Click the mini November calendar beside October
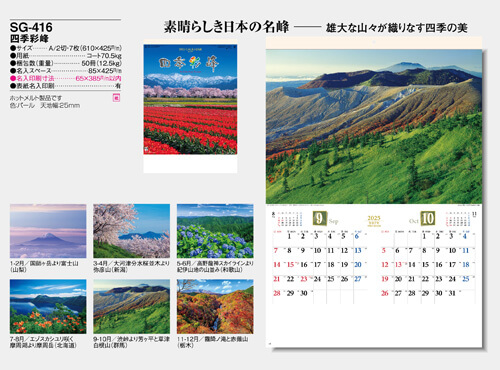This screenshot has height=370, width=500. [461, 219]
